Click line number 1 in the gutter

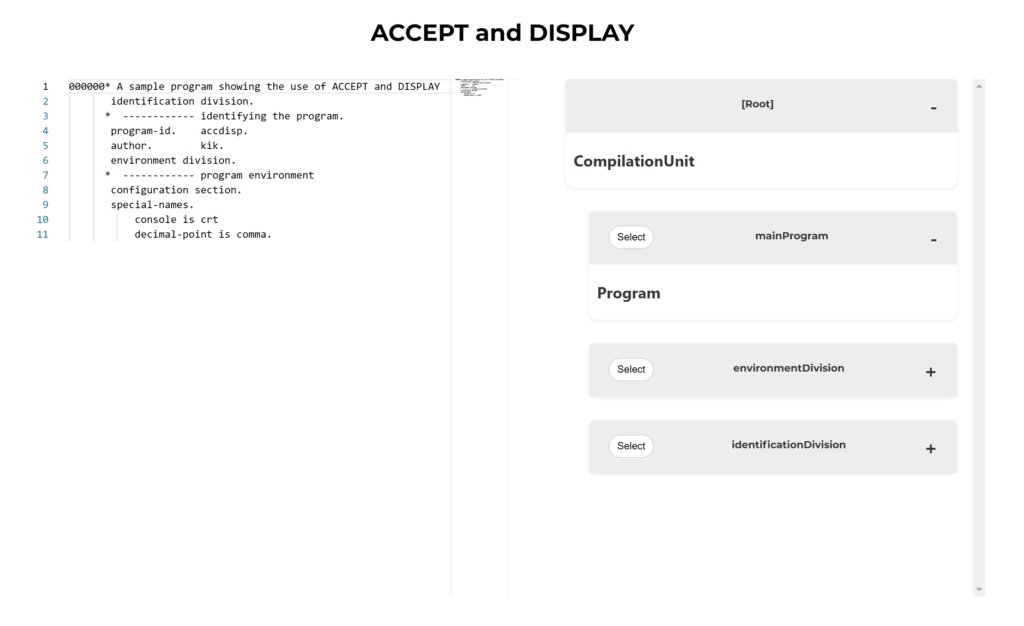click(x=45, y=87)
